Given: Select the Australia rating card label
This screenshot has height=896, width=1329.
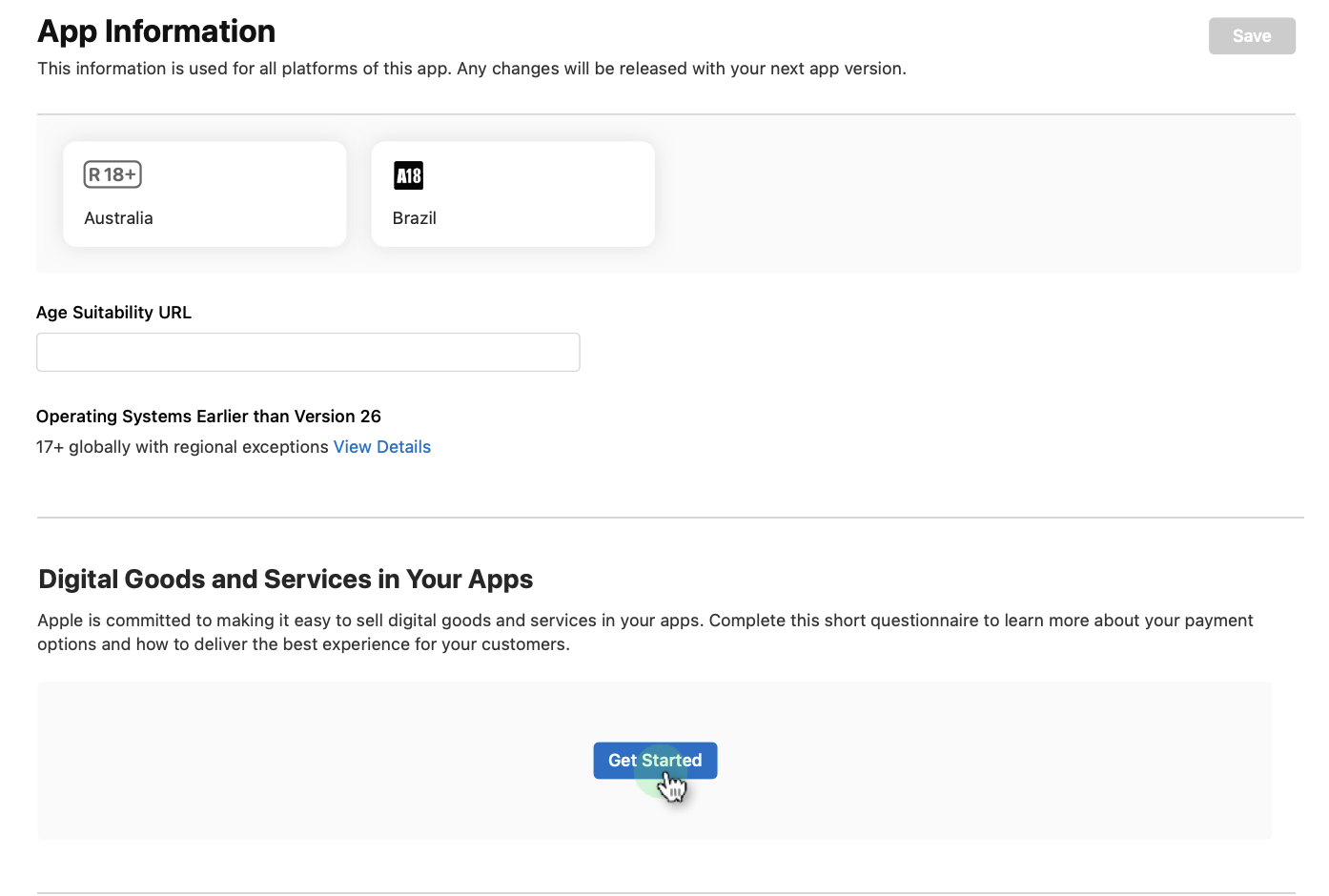Looking at the screenshot, I should point(118,218).
